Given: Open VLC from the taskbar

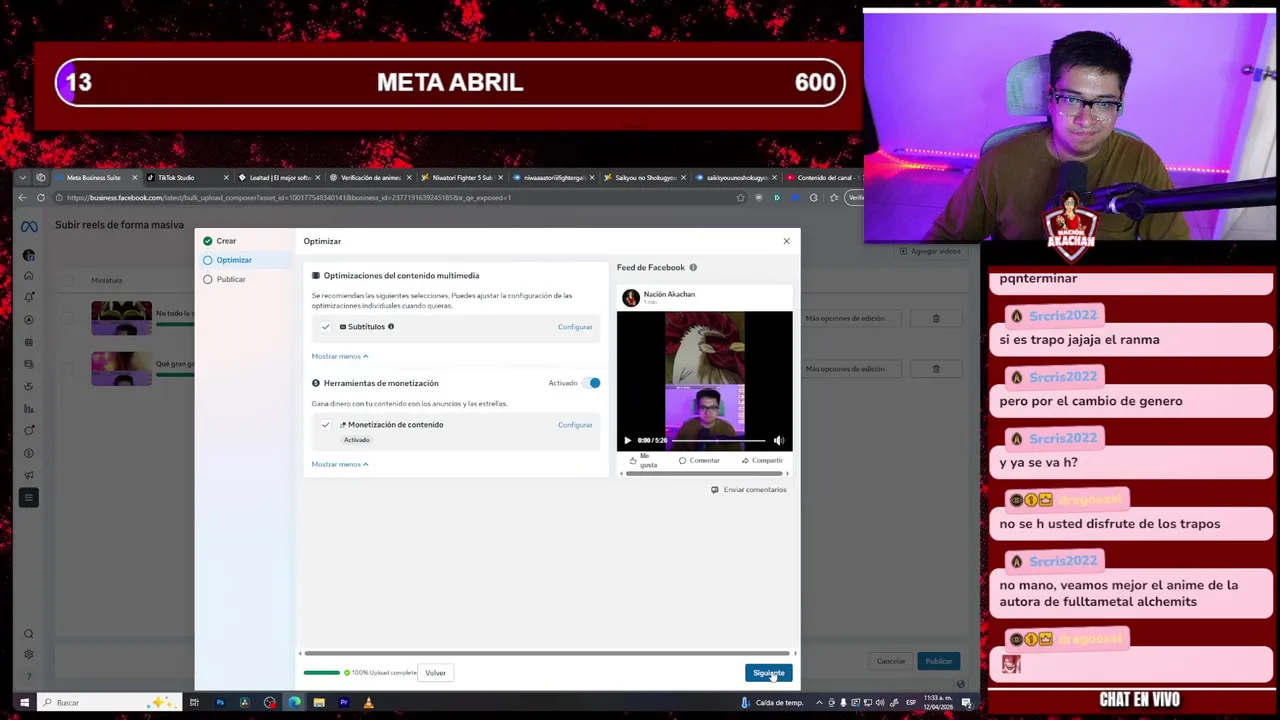Looking at the screenshot, I should [369, 703].
